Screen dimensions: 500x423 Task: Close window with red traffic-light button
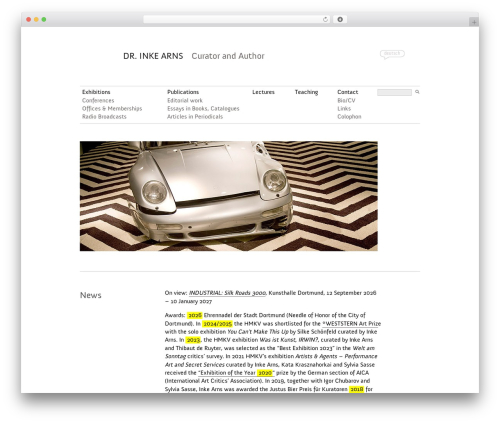coord(29,20)
